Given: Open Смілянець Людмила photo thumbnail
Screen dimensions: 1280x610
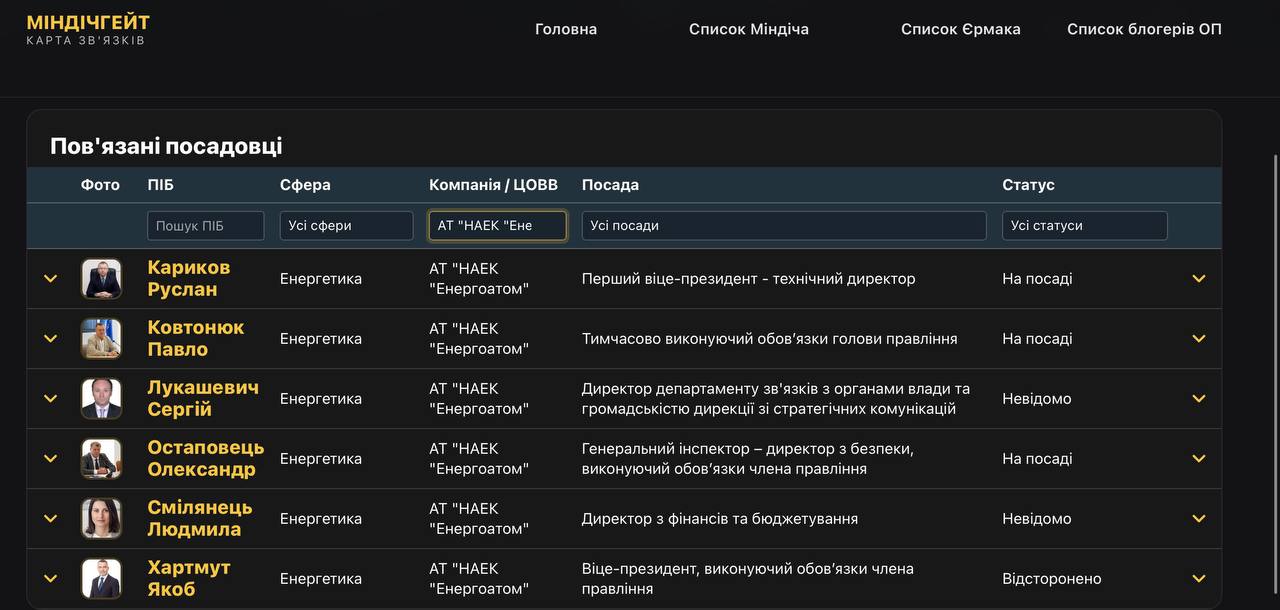Looking at the screenshot, I should (x=101, y=519).
